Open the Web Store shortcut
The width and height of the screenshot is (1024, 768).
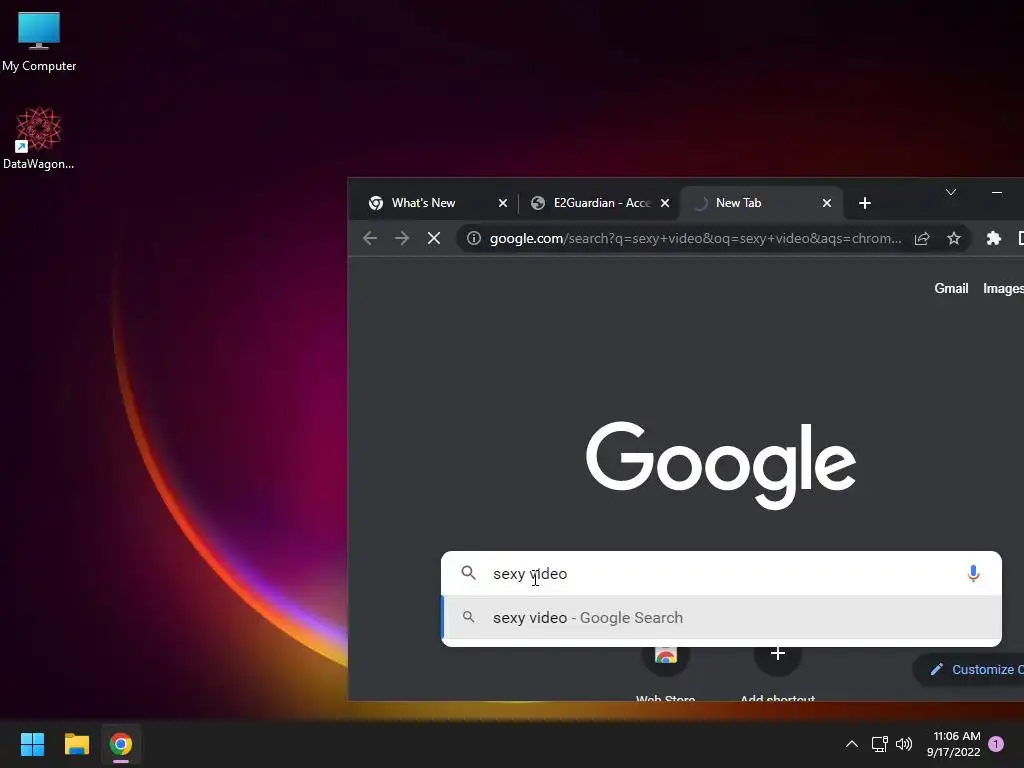(665, 673)
